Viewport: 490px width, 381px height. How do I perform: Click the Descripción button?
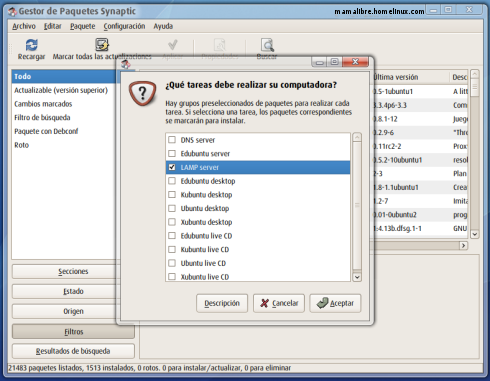click(x=222, y=303)
